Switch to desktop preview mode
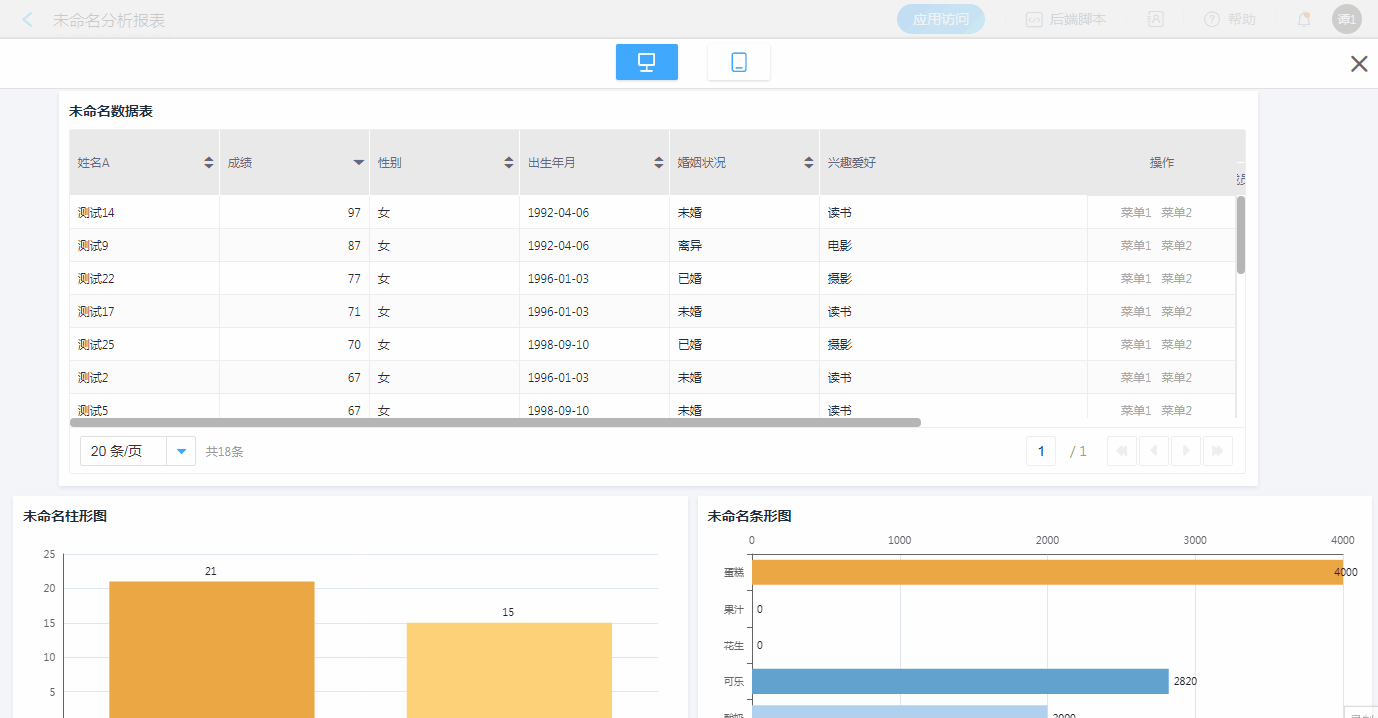 tap(646, 62)
